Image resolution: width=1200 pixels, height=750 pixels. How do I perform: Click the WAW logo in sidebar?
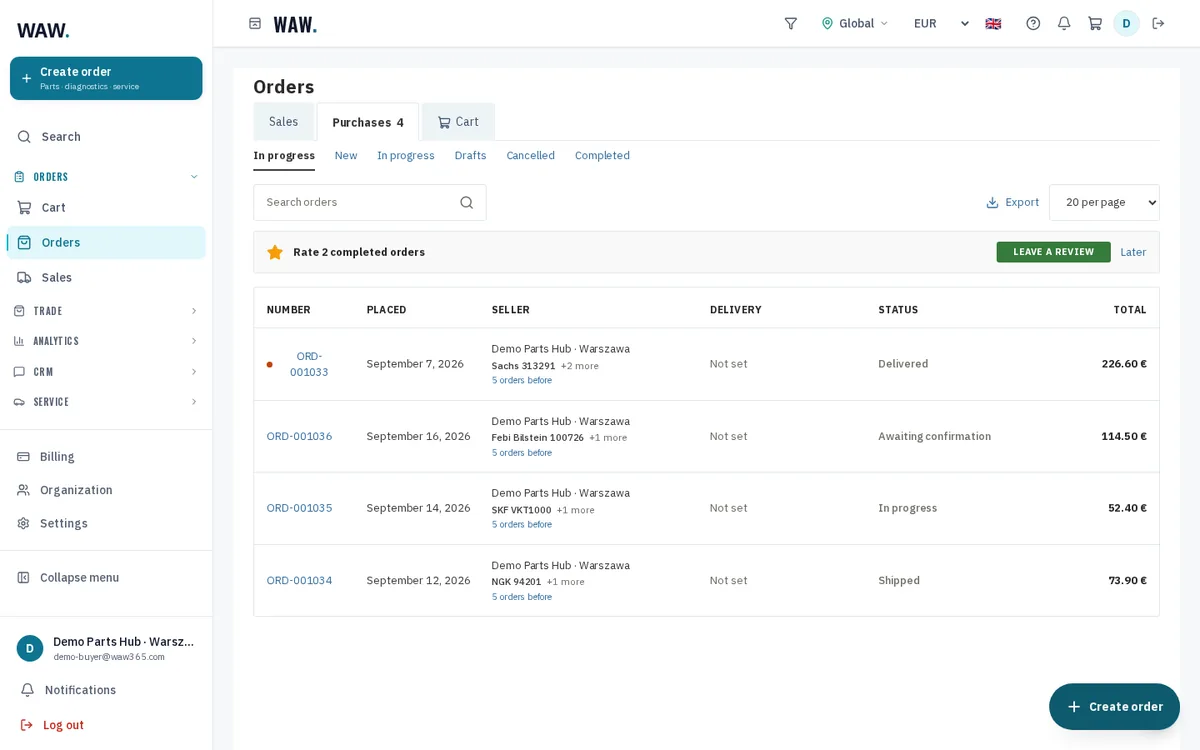43,30
